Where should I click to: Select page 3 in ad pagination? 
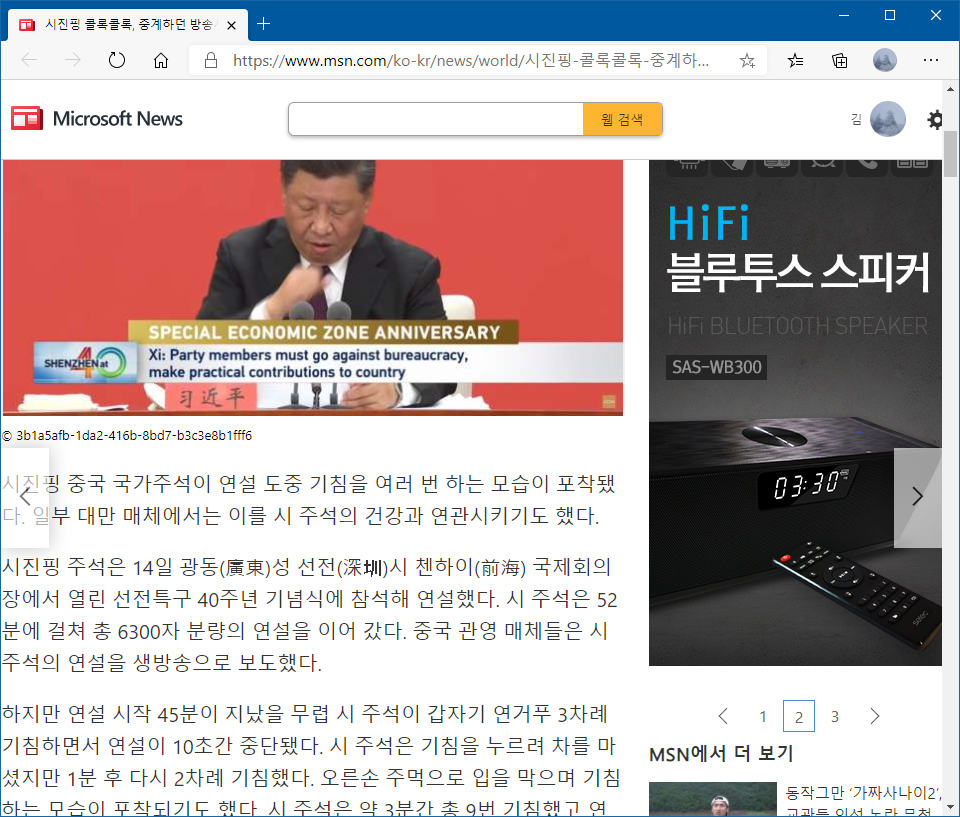point(835,716)
